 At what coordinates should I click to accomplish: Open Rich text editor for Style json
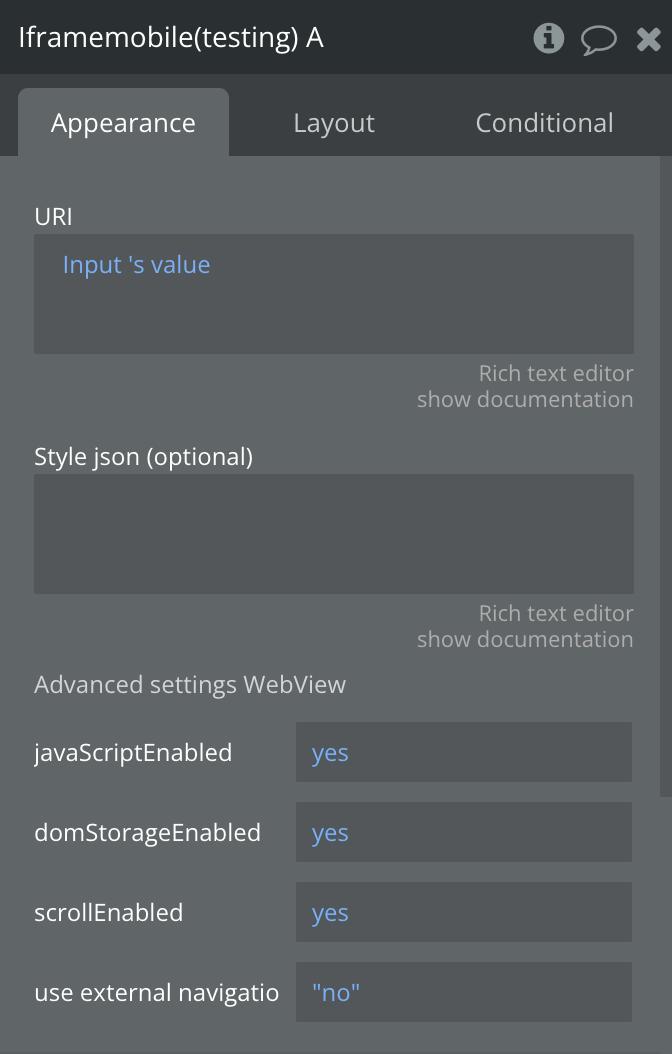point(555,613)
